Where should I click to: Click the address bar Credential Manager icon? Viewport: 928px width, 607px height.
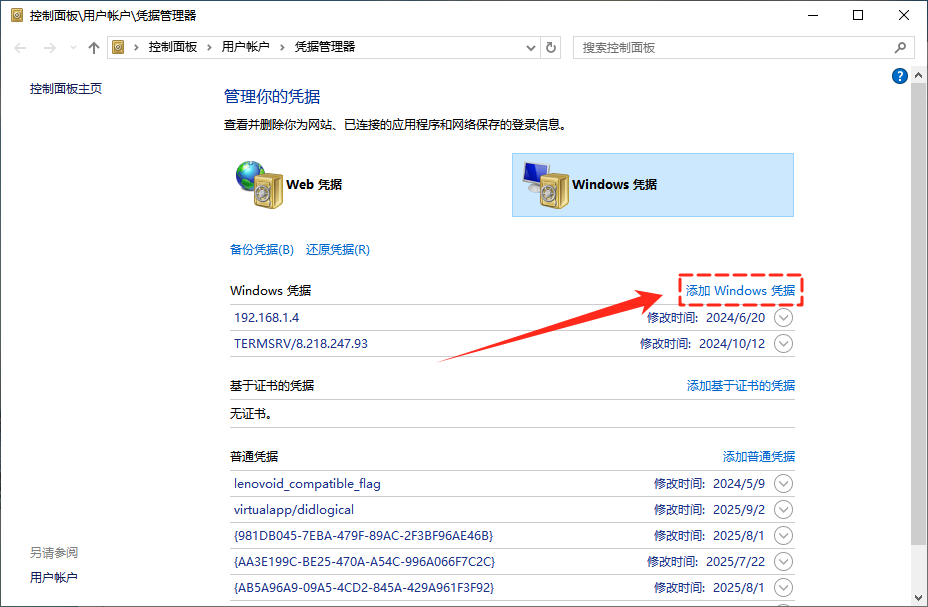pos(118,47)
